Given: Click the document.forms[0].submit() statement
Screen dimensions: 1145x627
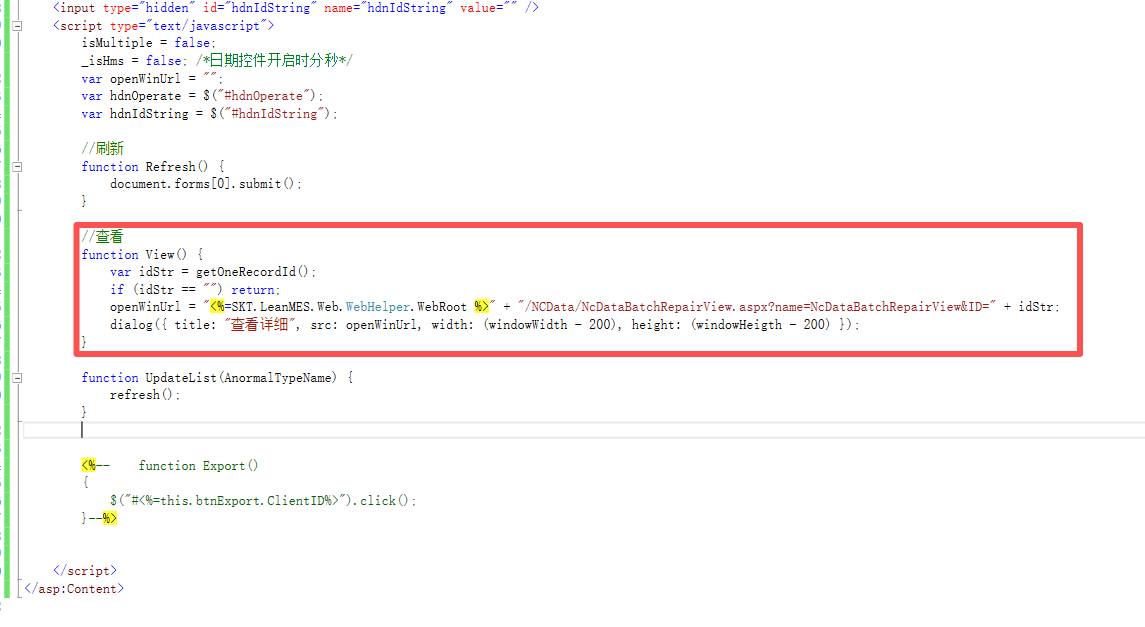Looking at the screenshot, I should (204, 184).
